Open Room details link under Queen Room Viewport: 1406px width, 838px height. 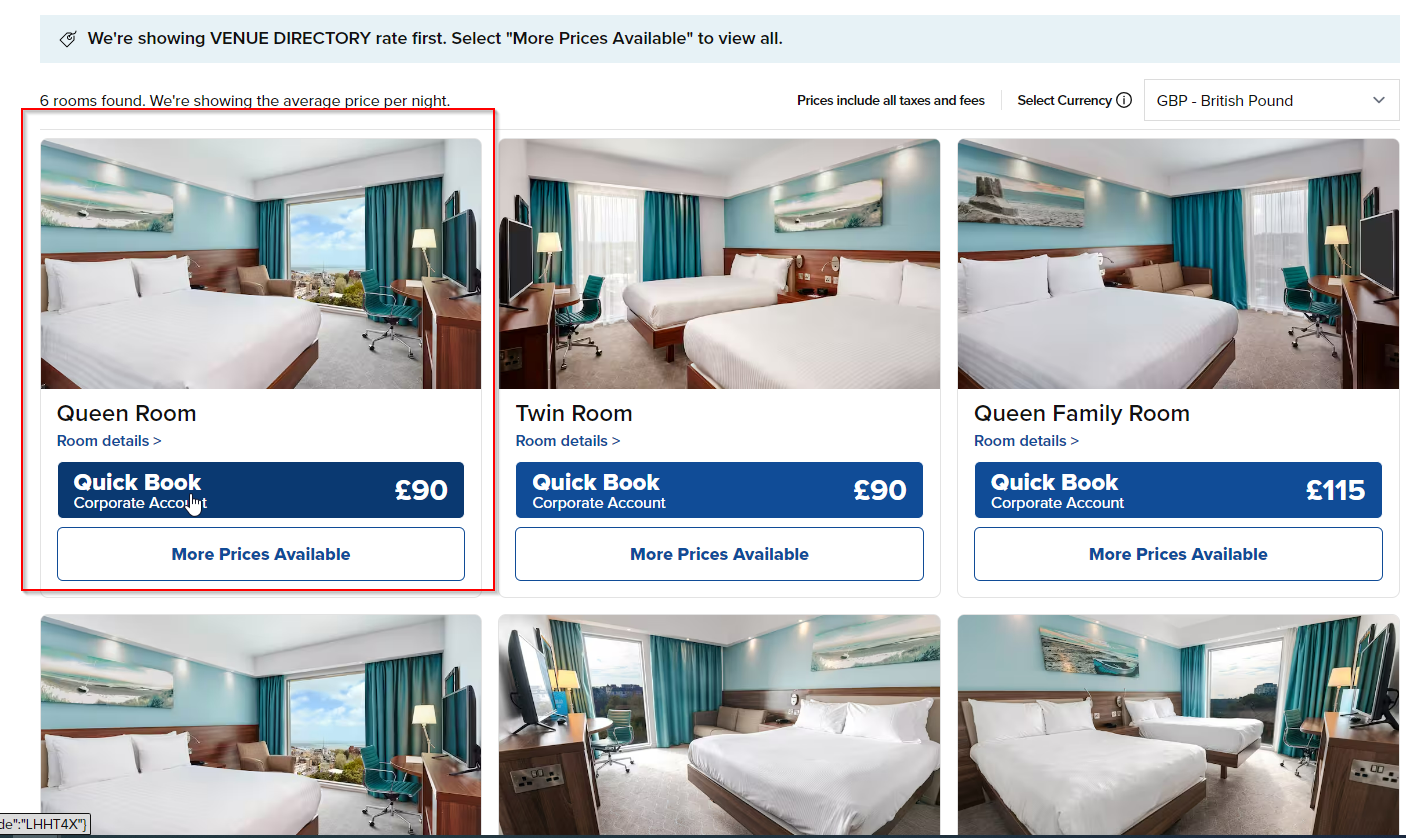(x=109, y=441)
